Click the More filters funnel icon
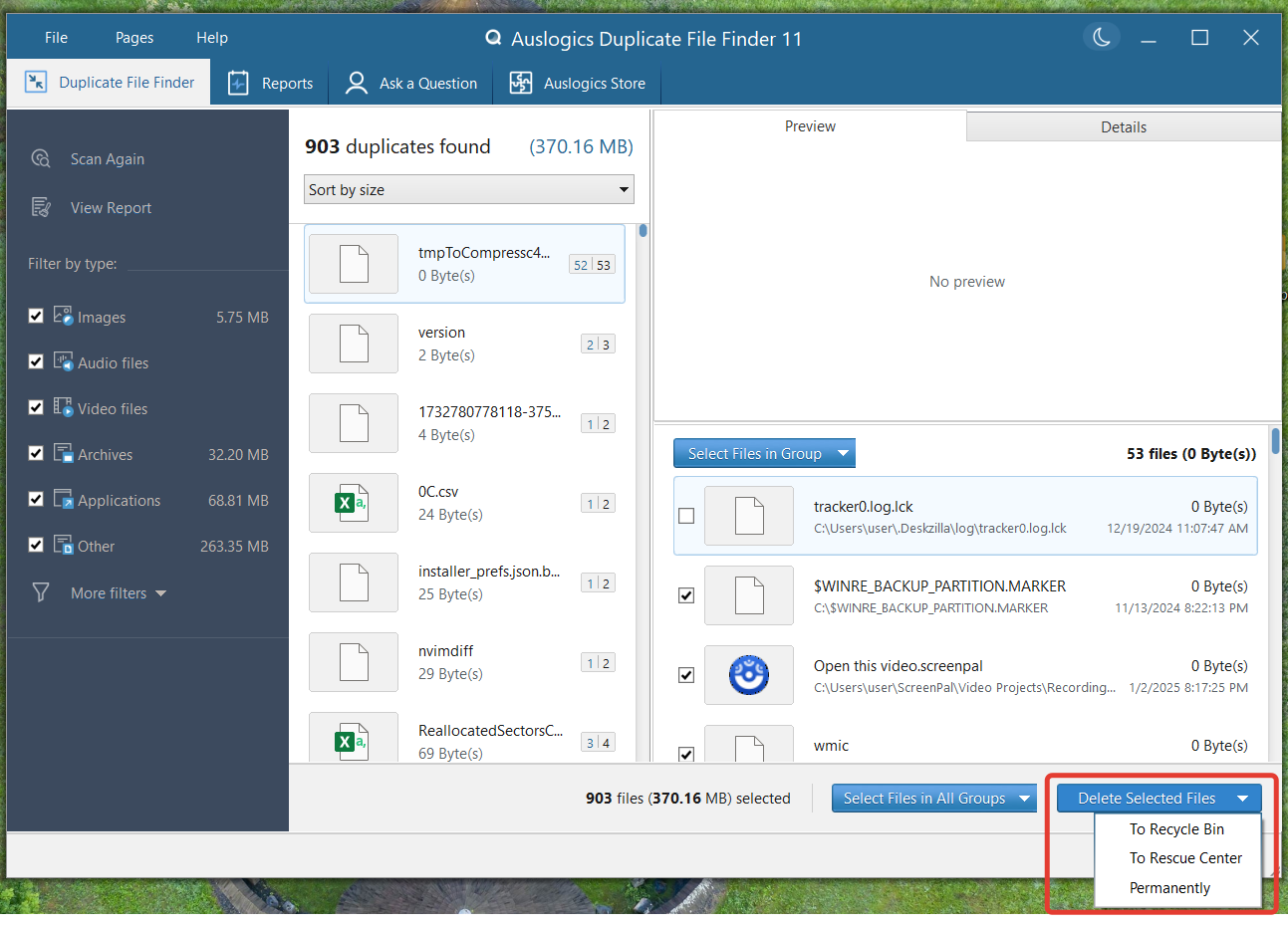 [41, 592]
